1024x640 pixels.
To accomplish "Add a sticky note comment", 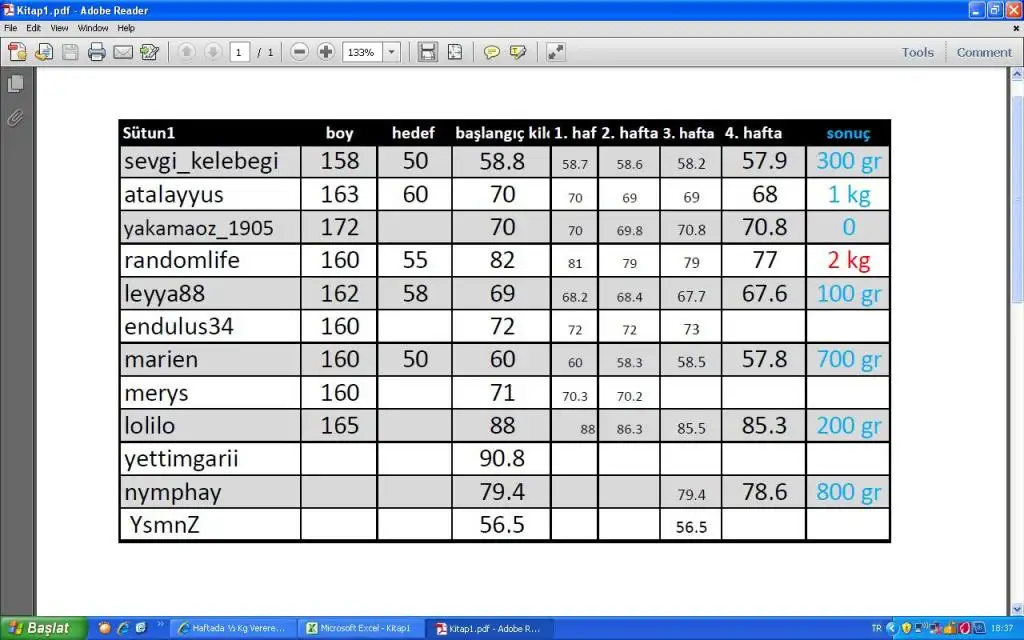I will click(x=491, y=52).
